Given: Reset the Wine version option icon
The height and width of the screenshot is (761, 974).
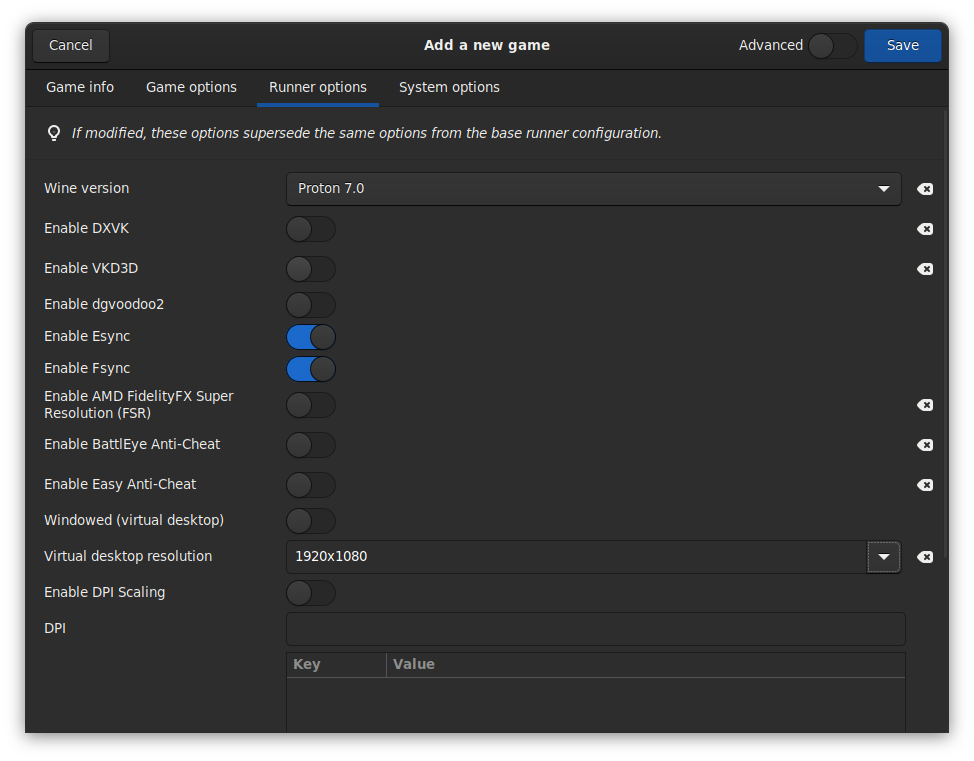Looking at the screenshot, I should tap(925, 189).
